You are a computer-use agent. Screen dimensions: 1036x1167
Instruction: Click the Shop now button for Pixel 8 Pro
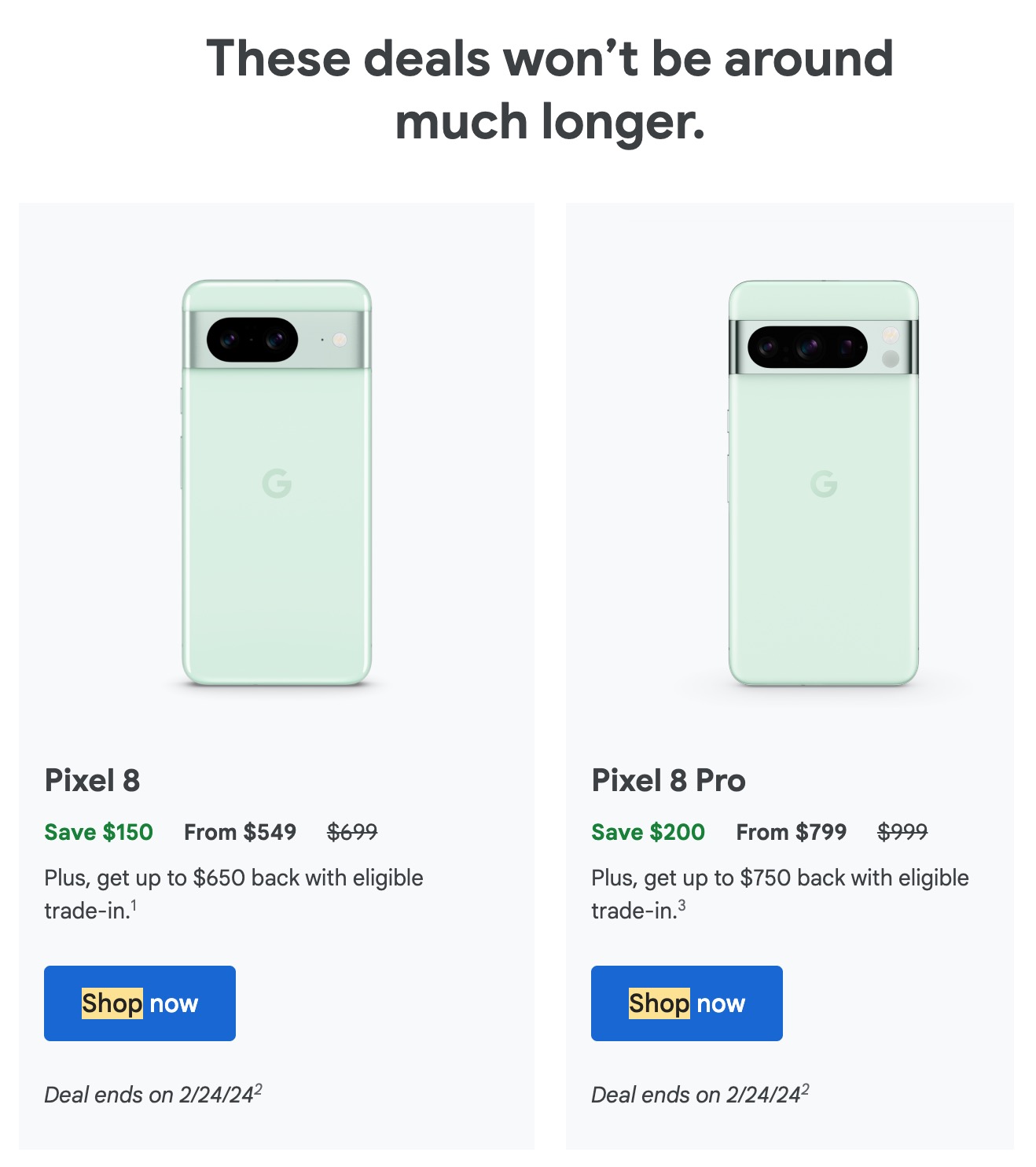(x=685, y=1003)
